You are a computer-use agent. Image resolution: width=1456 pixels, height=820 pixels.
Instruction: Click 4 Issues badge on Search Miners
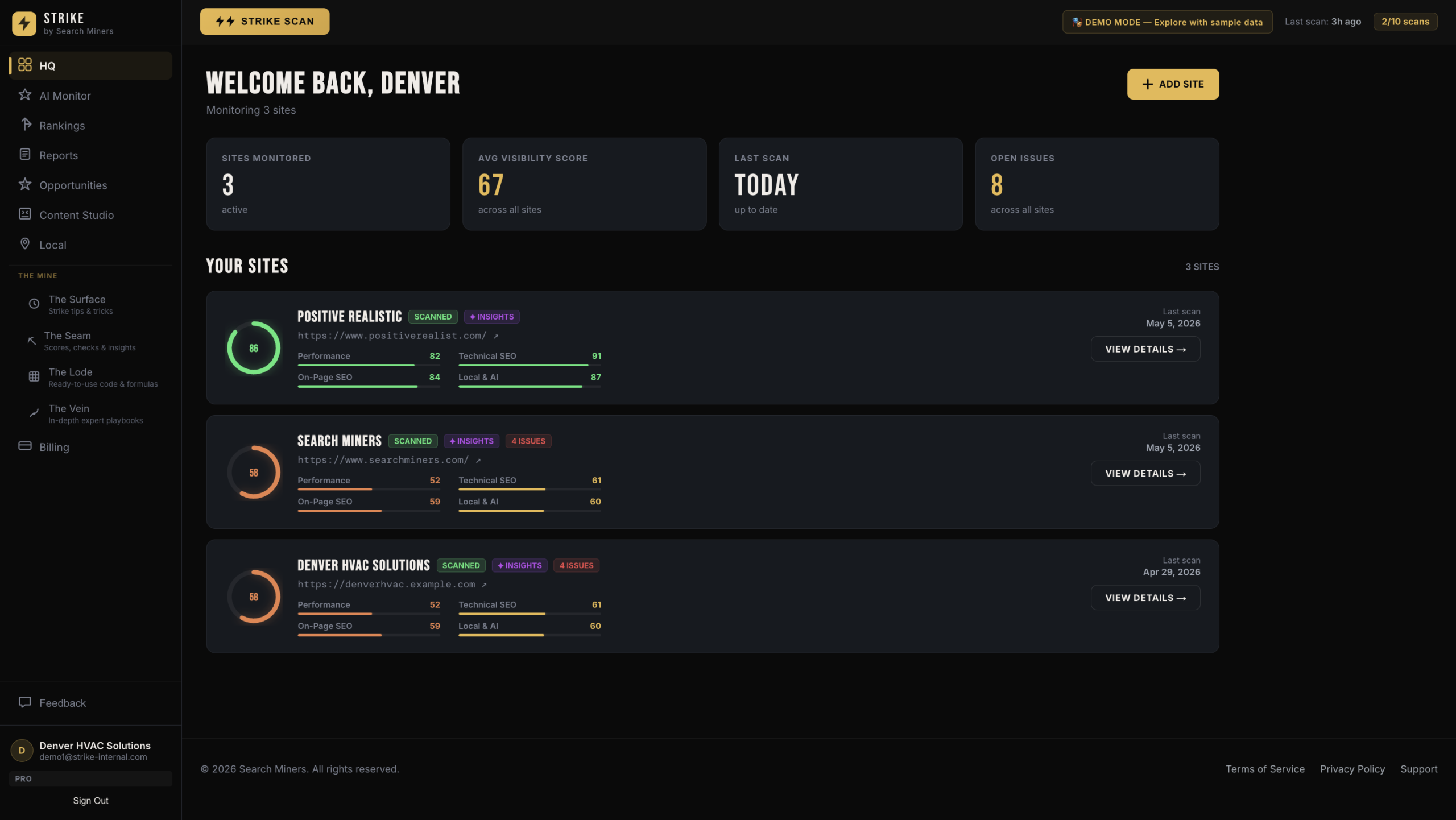[528, 441]
